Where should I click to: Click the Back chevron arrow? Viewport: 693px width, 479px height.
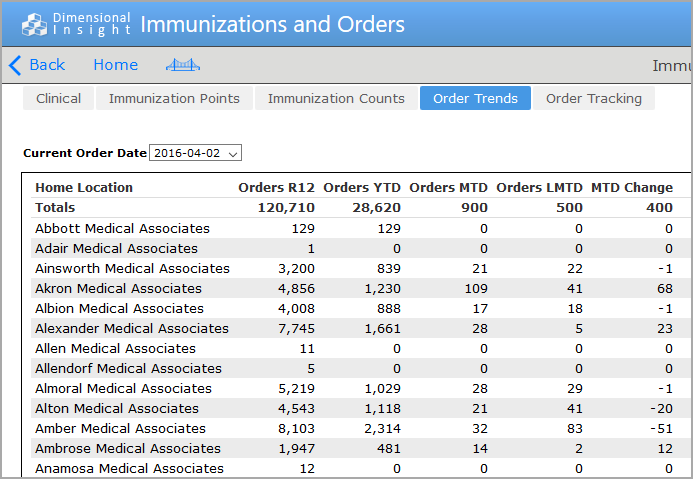pos(15,65)
